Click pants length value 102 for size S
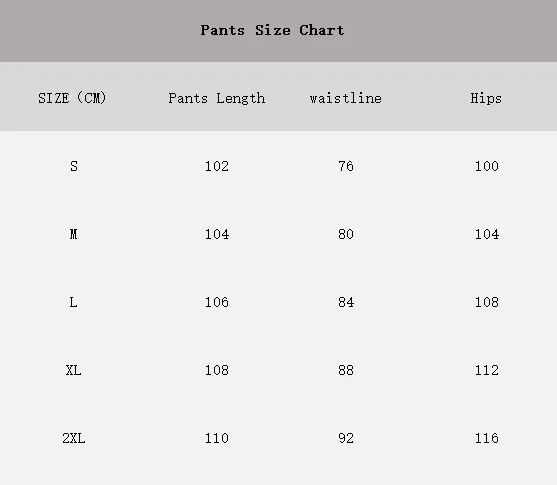The width and height of the screenshot is (557, 485). tap(217, 166)
